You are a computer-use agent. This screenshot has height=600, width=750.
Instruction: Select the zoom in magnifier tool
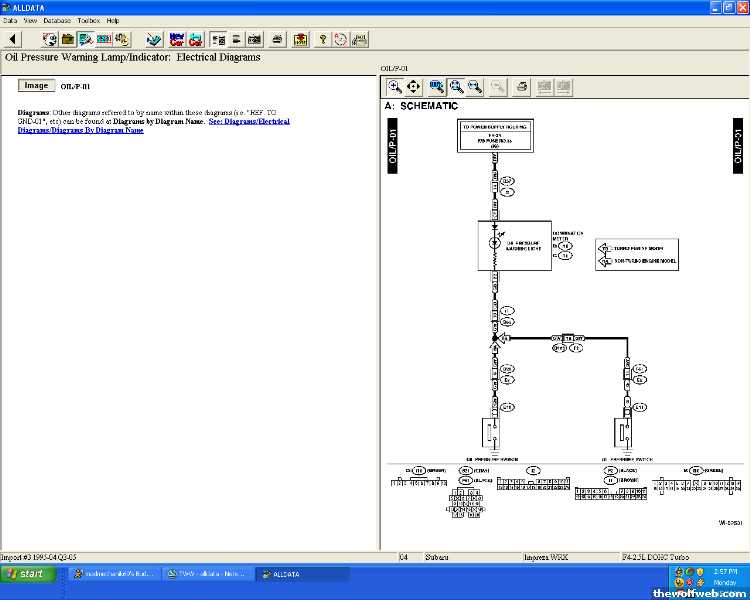tap(395, 86)
